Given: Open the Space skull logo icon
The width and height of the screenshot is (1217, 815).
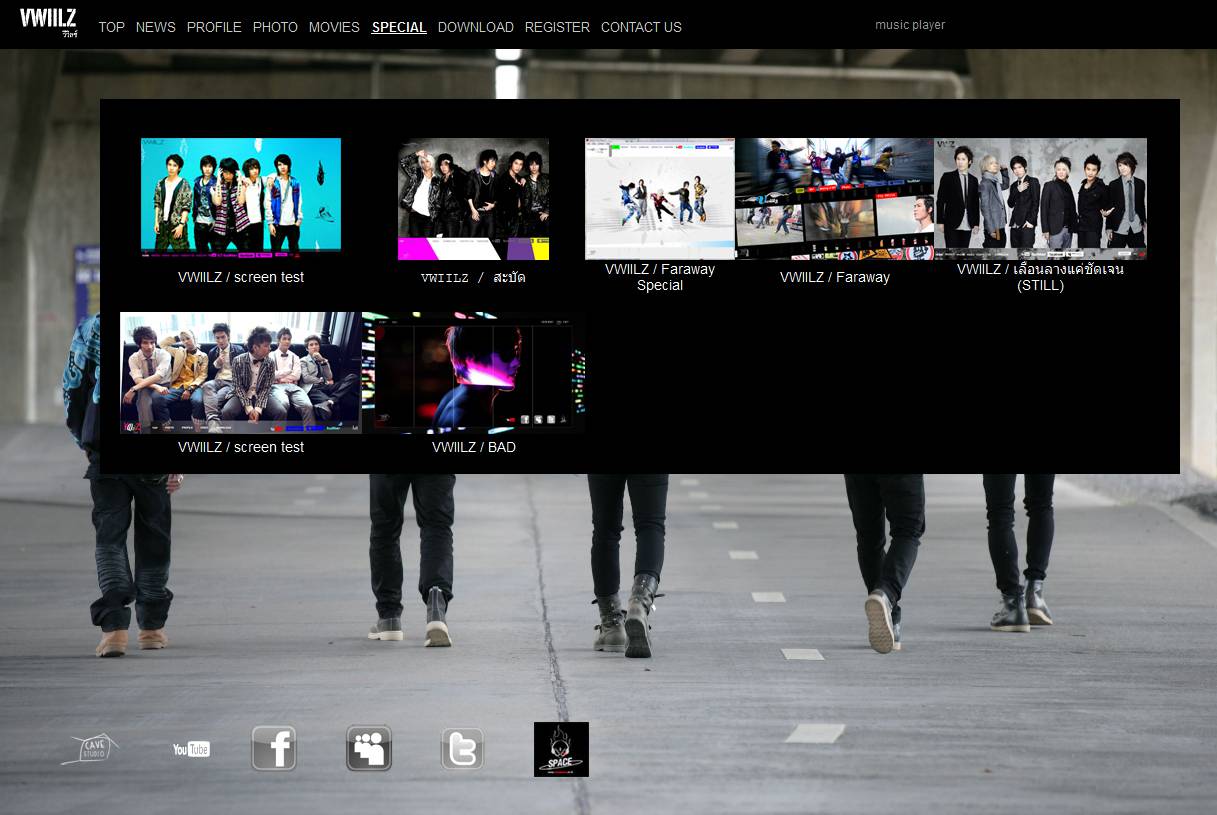Looking at the screenshot, I should click(x=561, y=749).
